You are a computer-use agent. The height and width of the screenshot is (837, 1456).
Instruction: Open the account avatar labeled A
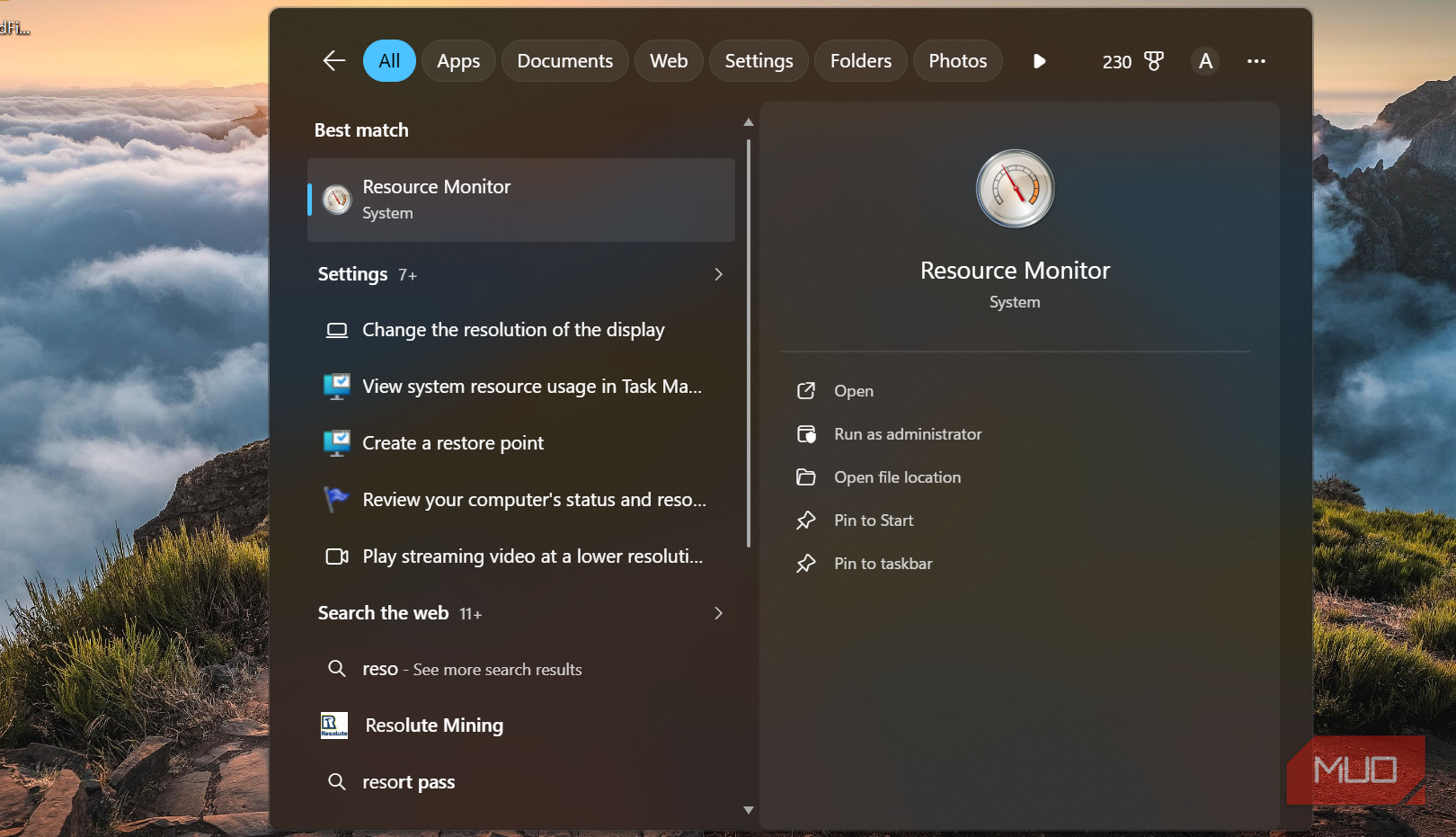click(1205, 61)
